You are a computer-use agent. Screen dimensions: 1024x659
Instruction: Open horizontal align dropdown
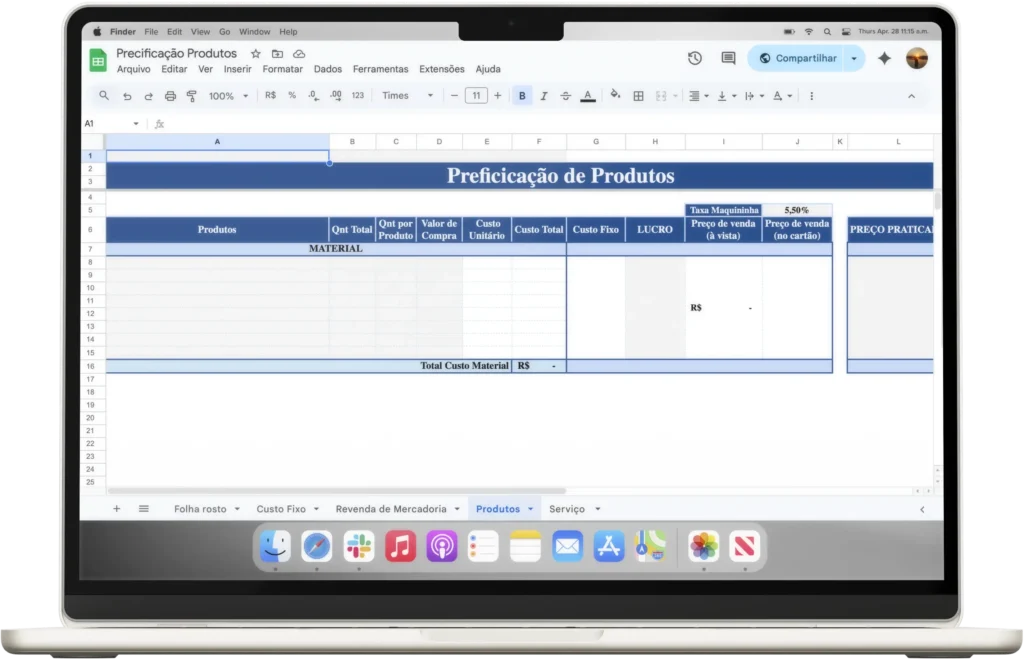click(x=698, y=96)
